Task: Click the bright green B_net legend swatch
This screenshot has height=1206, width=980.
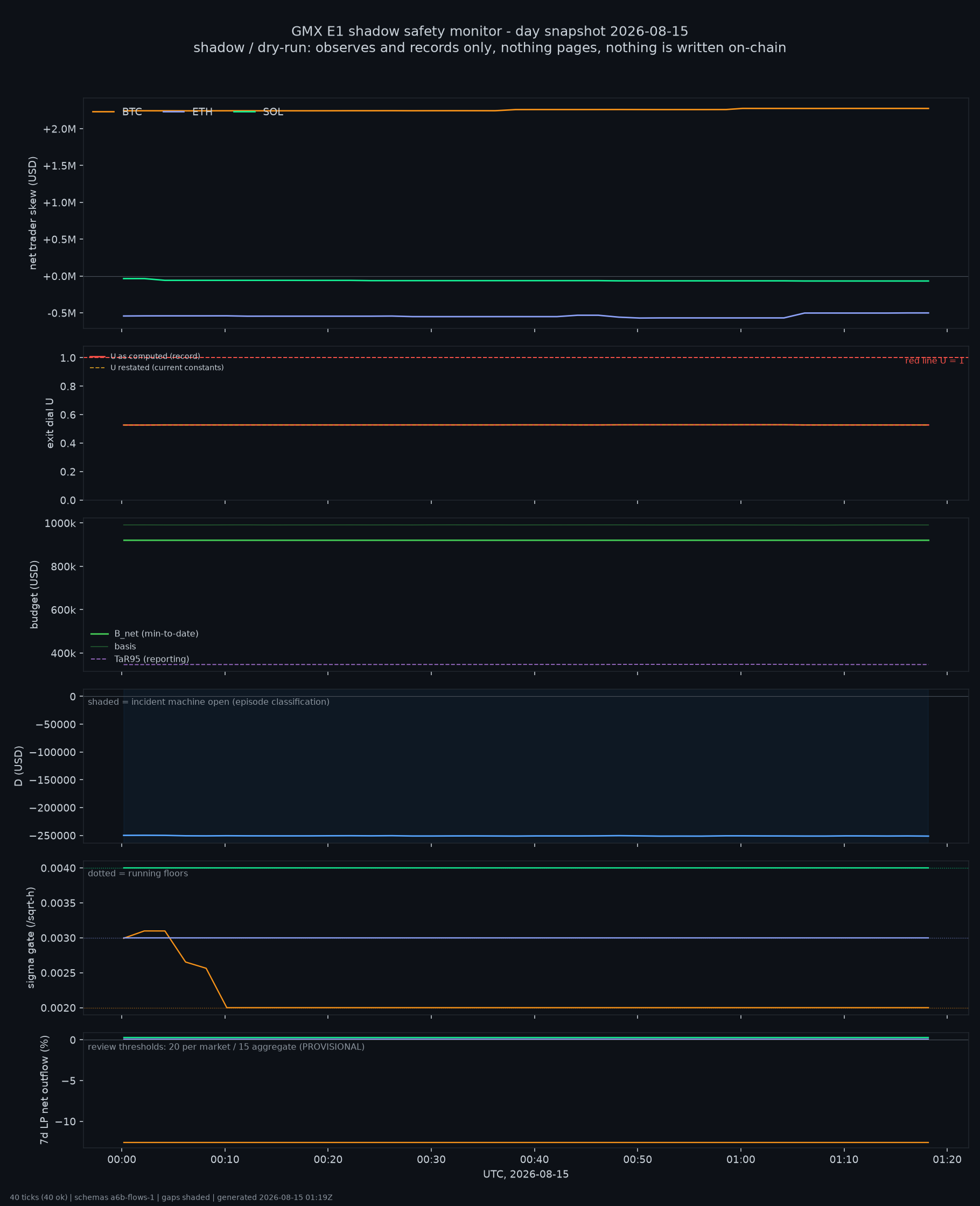Action: (100, 634)
